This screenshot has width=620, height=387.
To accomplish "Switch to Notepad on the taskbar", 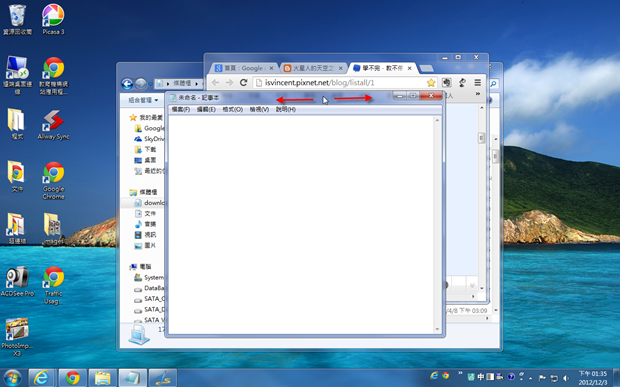I will click(x=132, y=378).
